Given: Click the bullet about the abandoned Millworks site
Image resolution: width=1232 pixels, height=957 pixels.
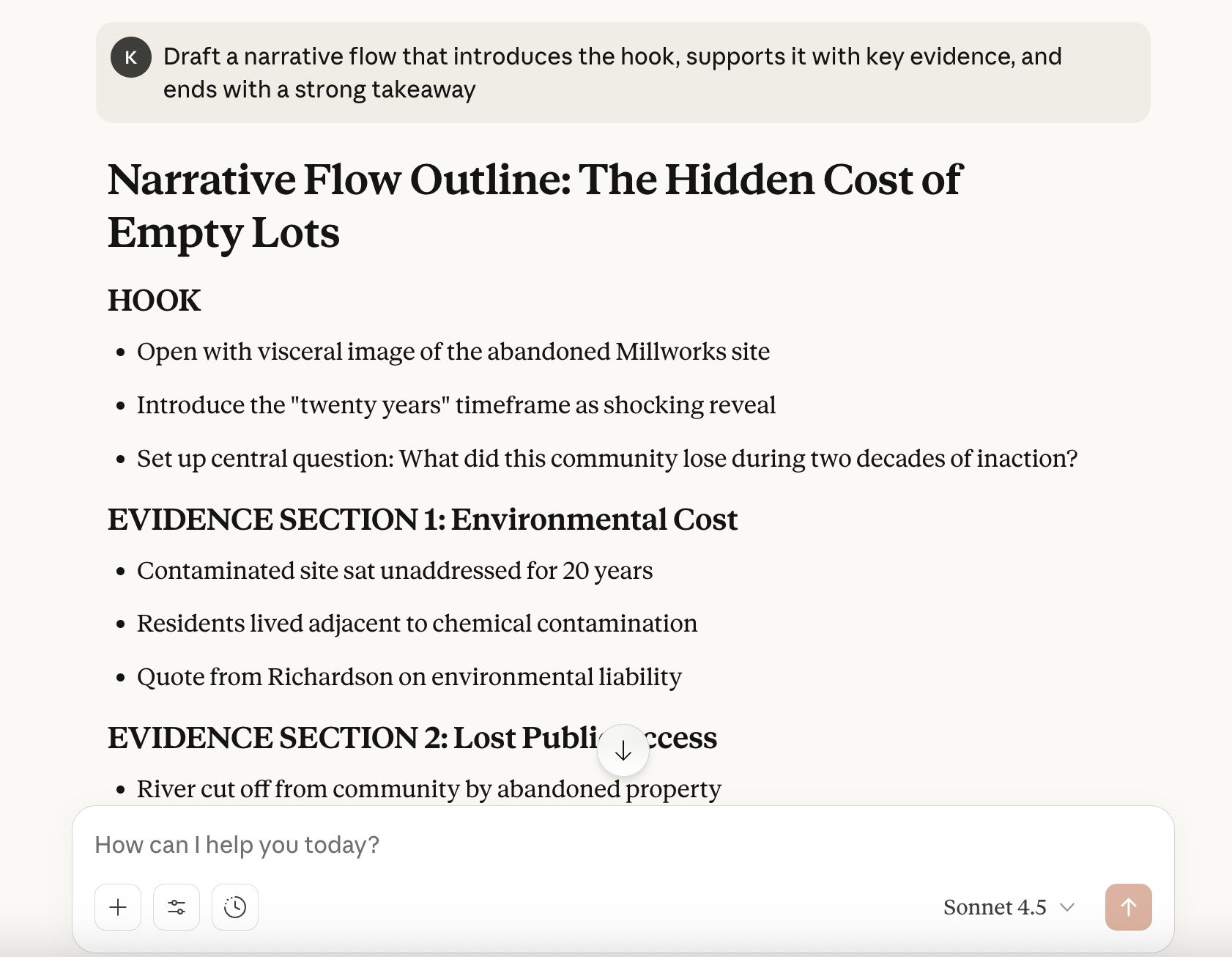Looking at the screenshot, I should [x=453, y=352].
